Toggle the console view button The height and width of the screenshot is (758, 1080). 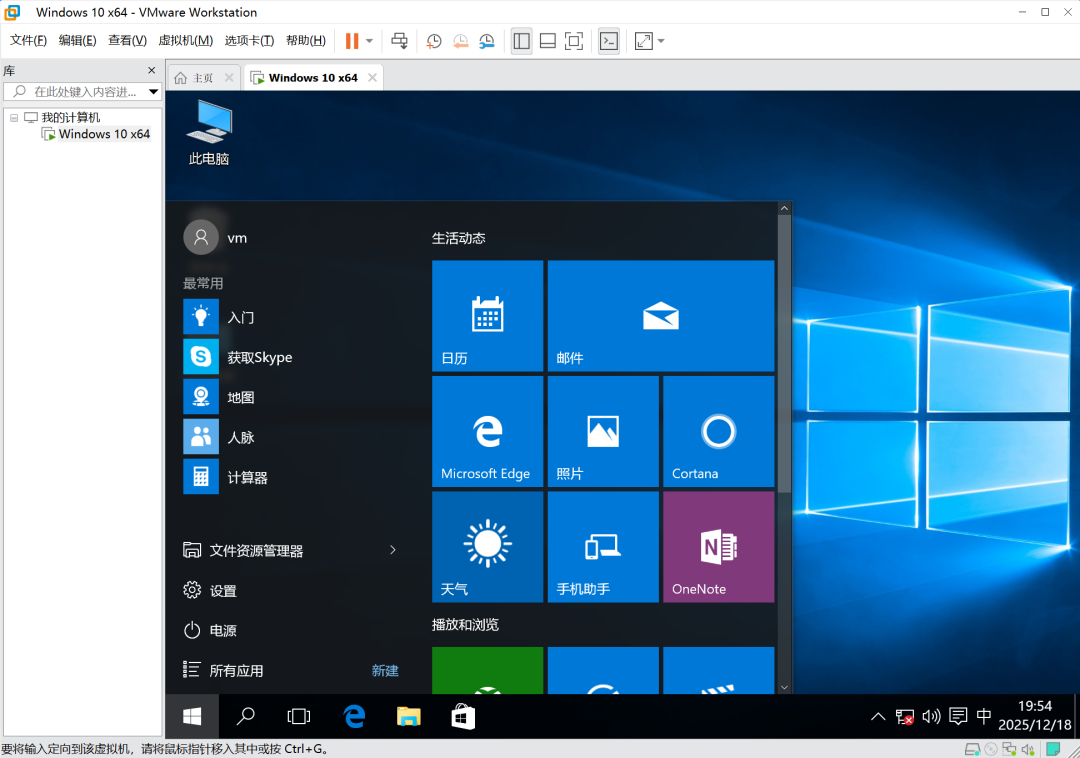click(x=609, y=41)
